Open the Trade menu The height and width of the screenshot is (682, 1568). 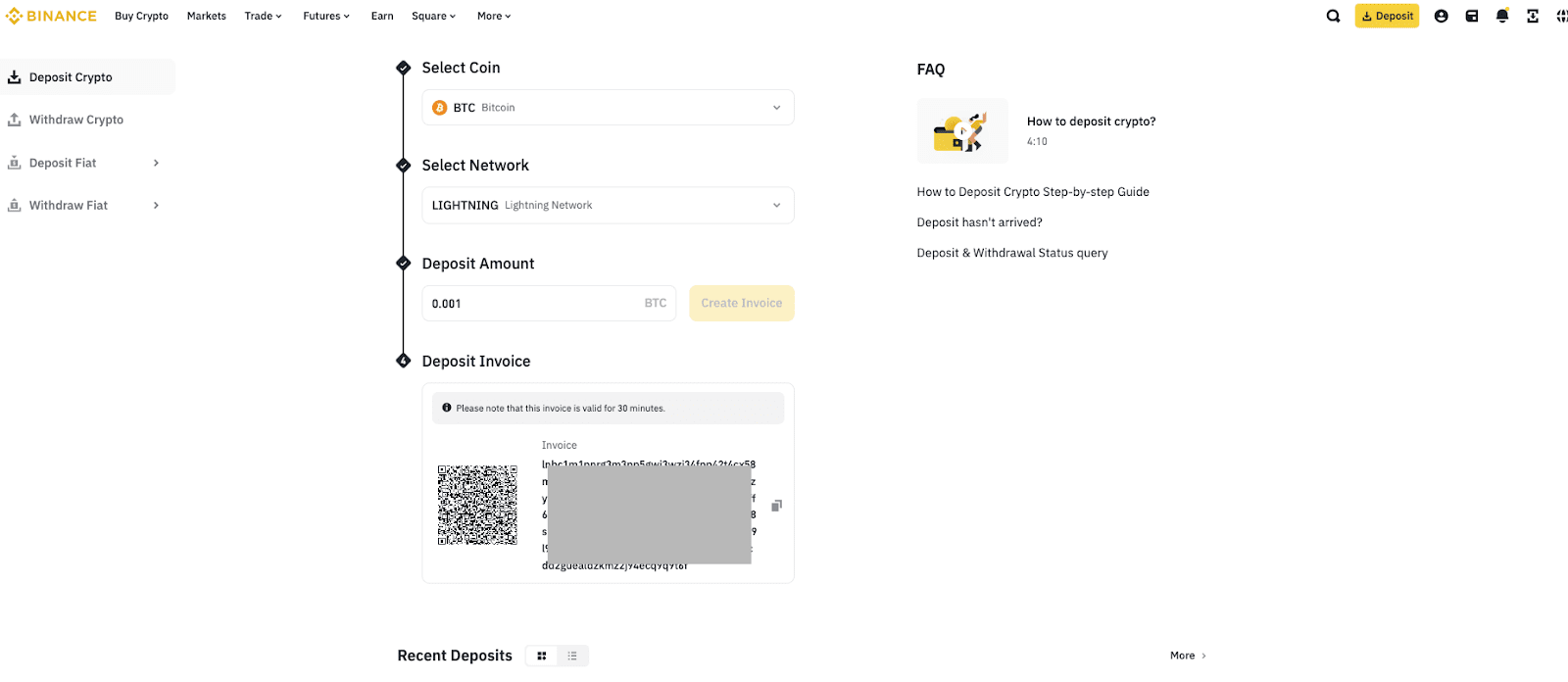(263, 16)
